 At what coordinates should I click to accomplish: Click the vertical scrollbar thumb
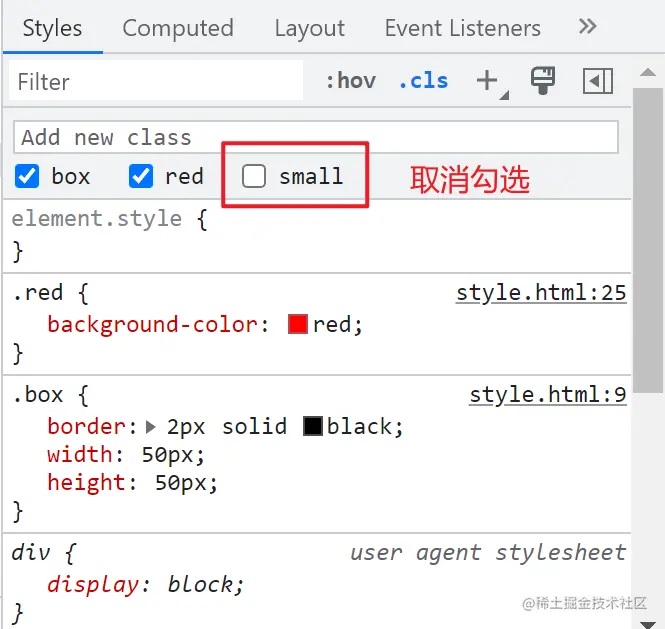pos(648,240)
